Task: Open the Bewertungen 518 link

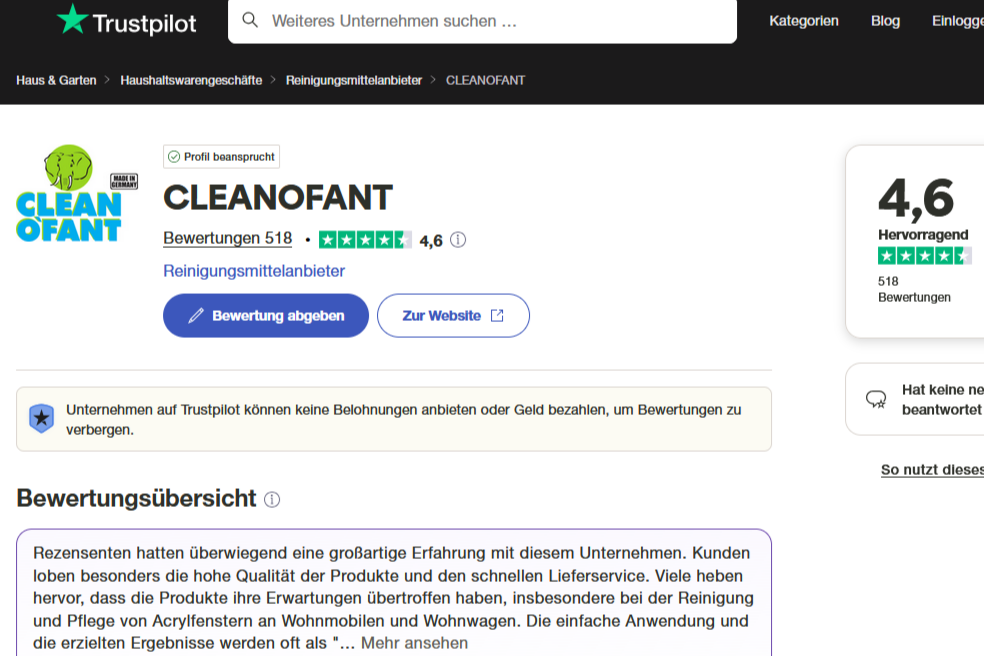Action: pos(227,239)
